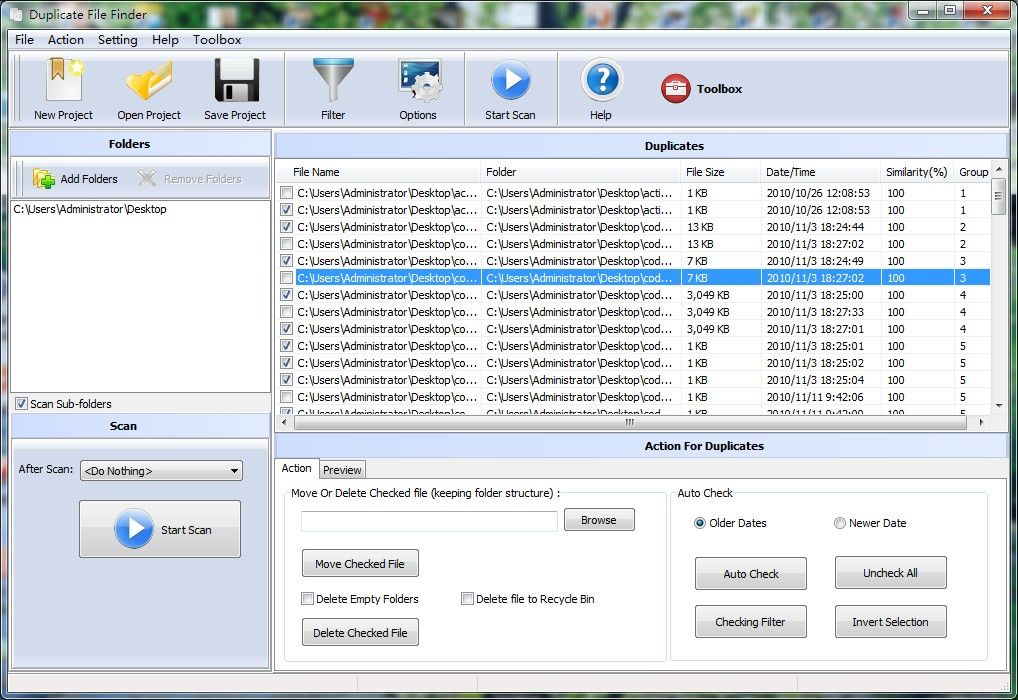
Task: Open the Help menu in the menu bar
Action: click(165, 40)
